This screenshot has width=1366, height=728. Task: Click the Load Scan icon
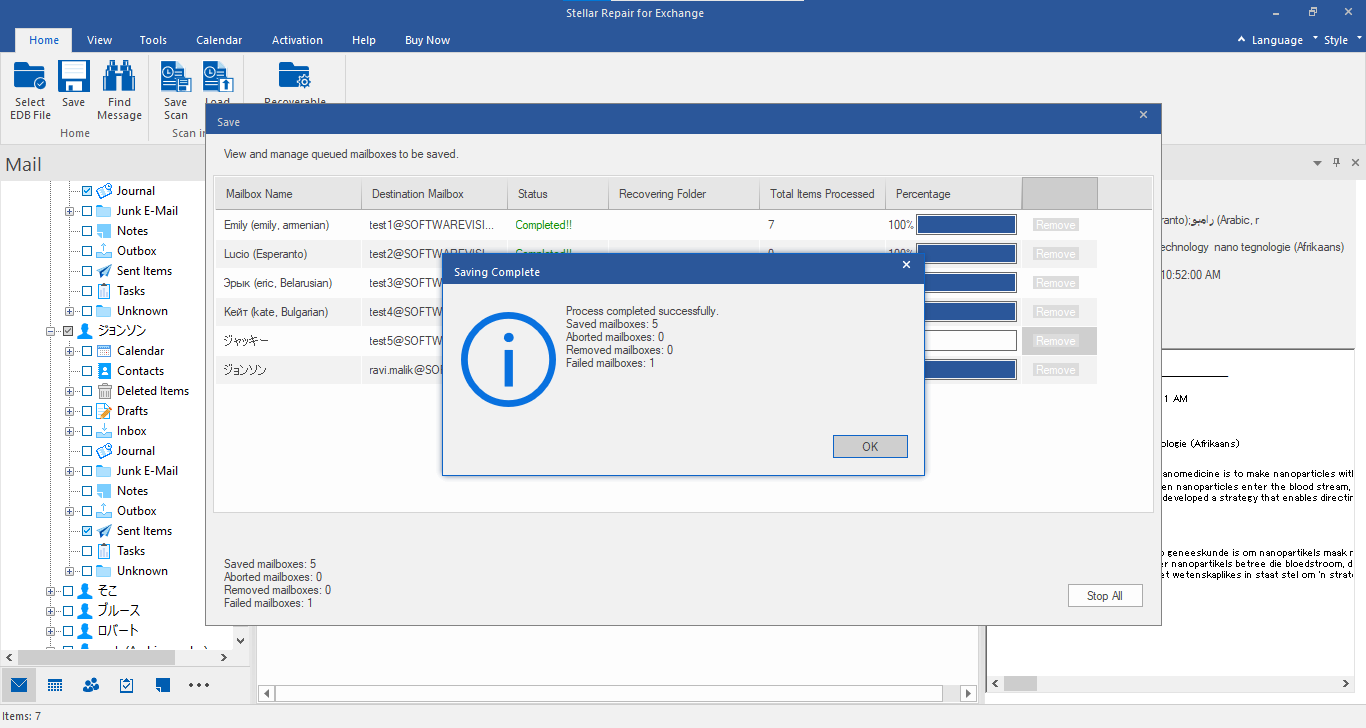(218, 77)
